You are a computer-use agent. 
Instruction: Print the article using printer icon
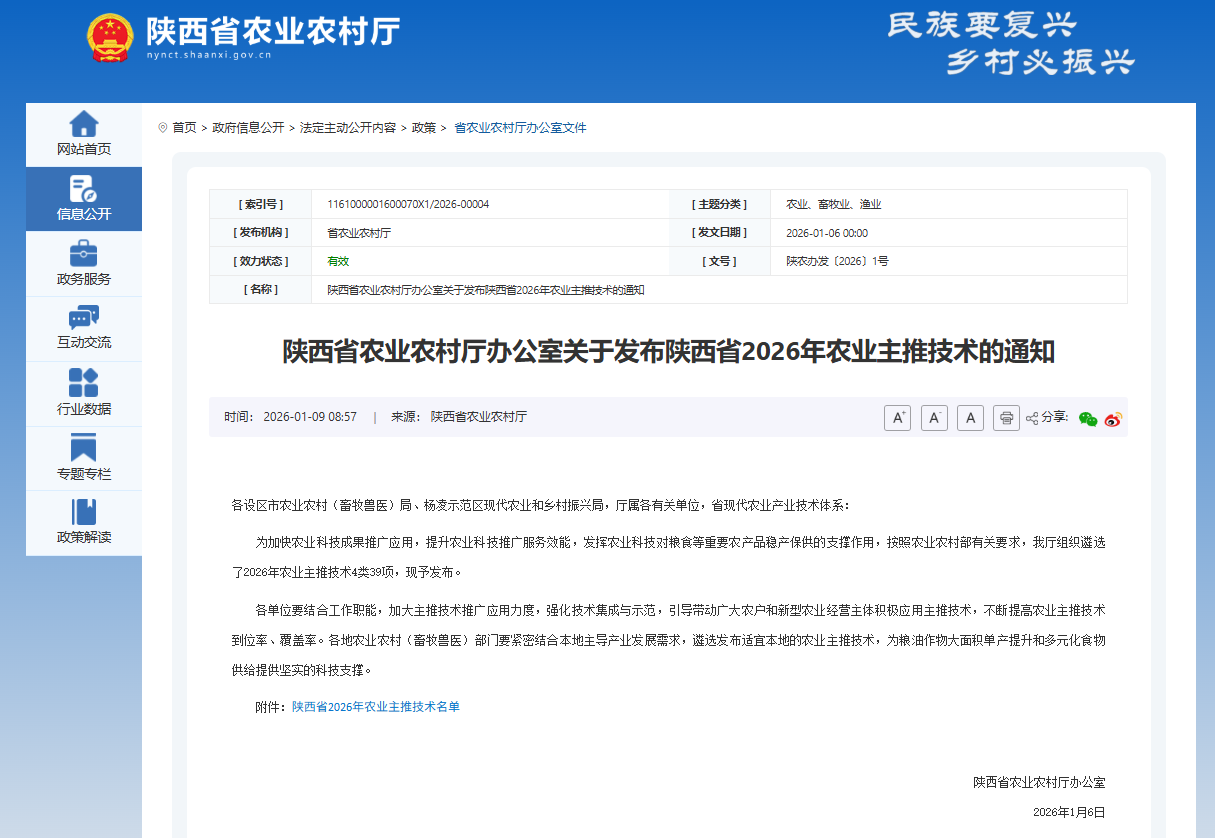[1006, 418]
